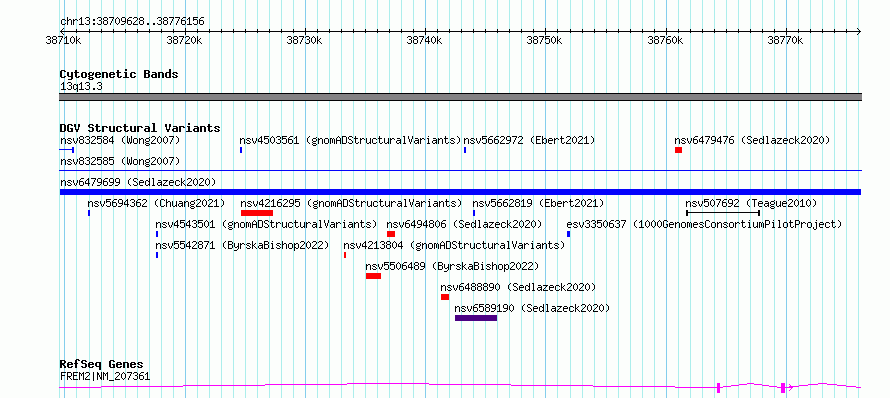890x398 pixels.
Task: Select nsv507692 (Teague2010) label
Action: click(751, 203)
